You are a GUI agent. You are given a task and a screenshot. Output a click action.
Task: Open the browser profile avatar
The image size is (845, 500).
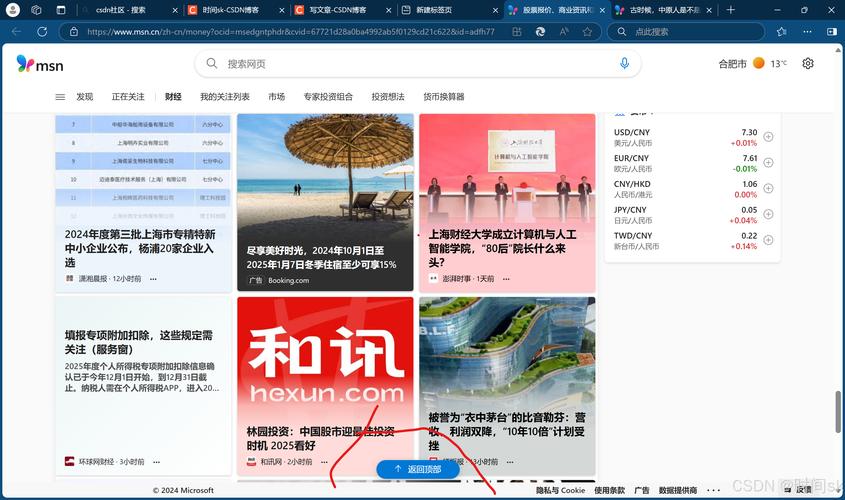click(12, 9)
